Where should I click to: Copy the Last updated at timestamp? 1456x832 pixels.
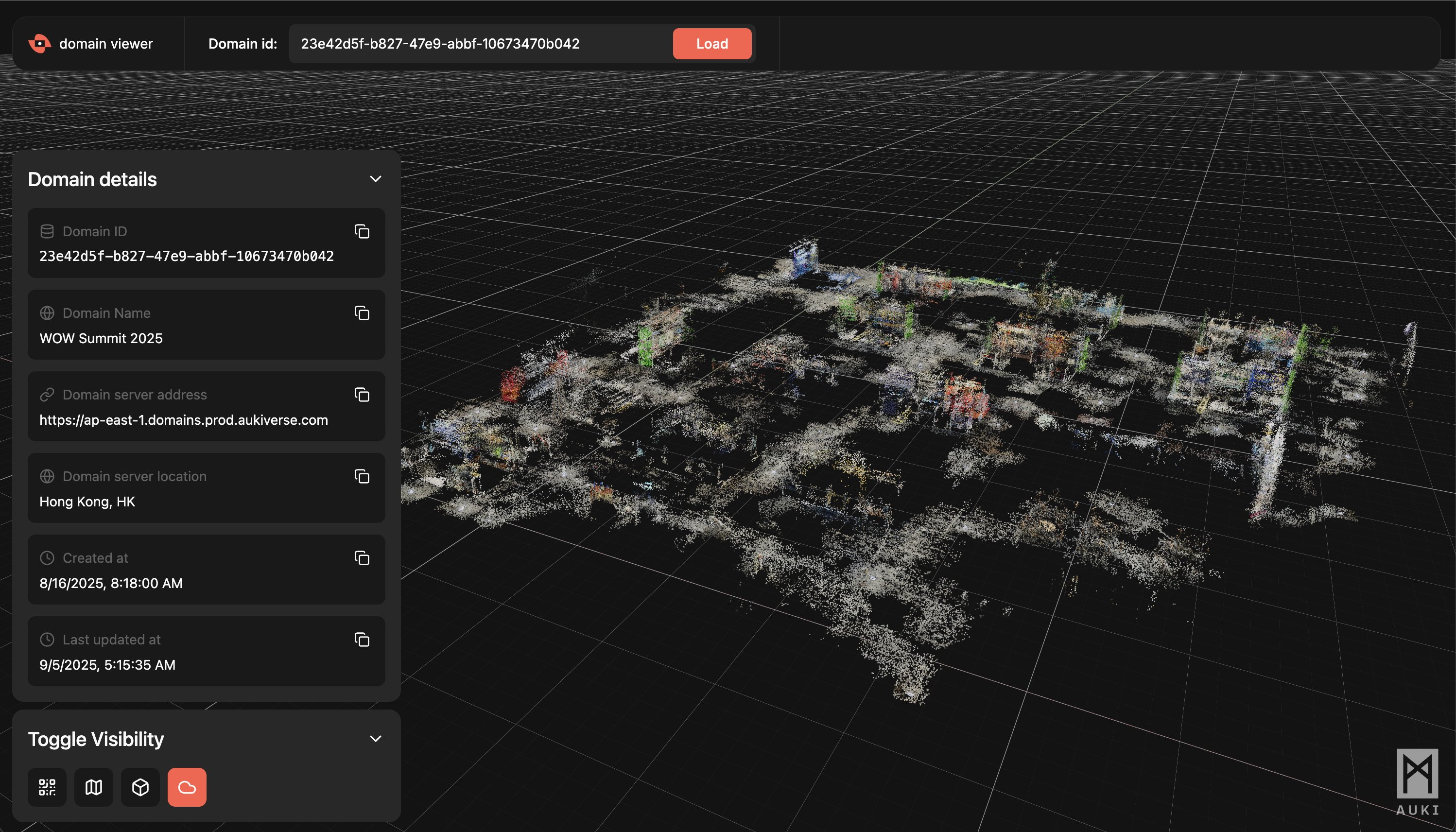362,640
